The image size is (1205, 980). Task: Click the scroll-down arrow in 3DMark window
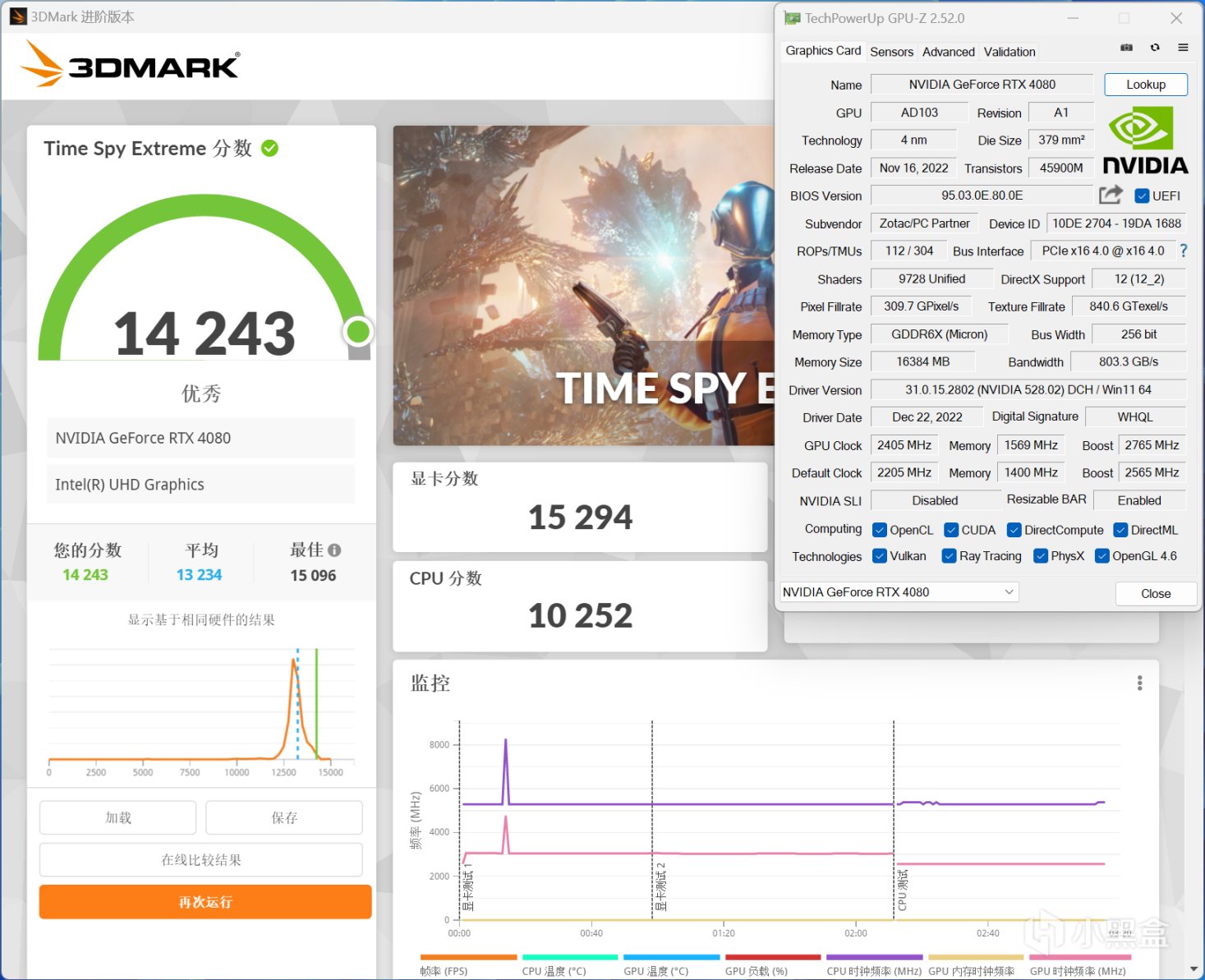[1194, 970]
